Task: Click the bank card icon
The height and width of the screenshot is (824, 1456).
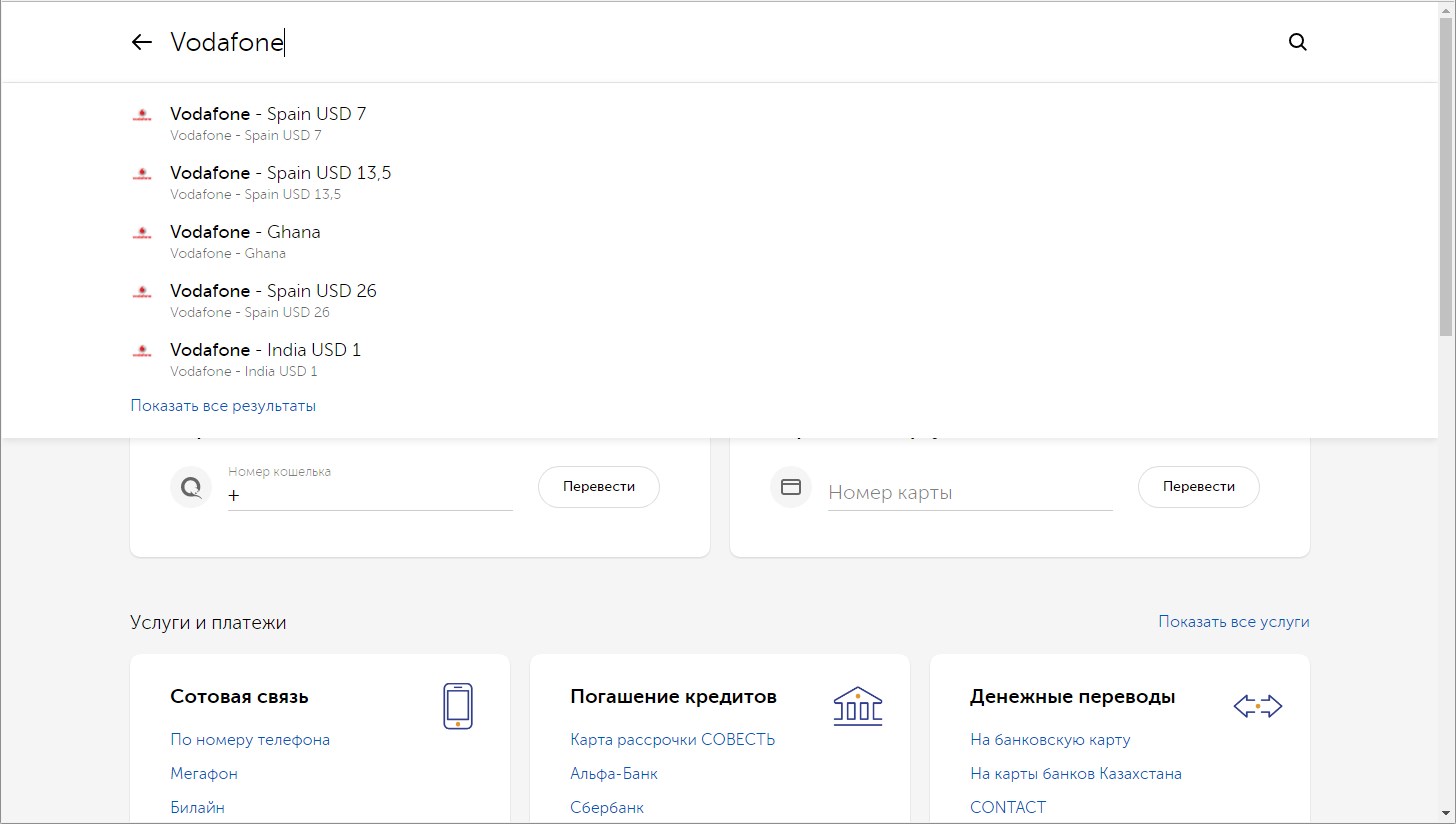Action: point(790,487)
